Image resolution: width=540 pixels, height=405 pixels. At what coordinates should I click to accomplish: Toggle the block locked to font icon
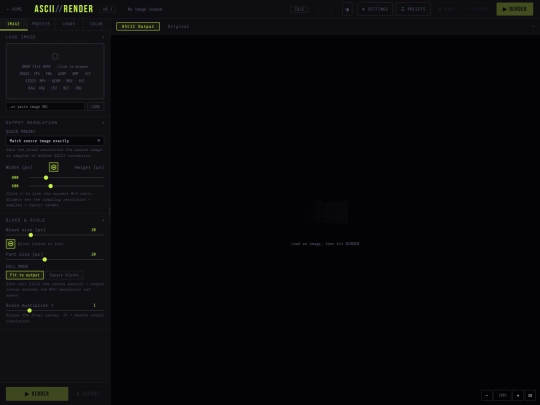tap(10, 244)
